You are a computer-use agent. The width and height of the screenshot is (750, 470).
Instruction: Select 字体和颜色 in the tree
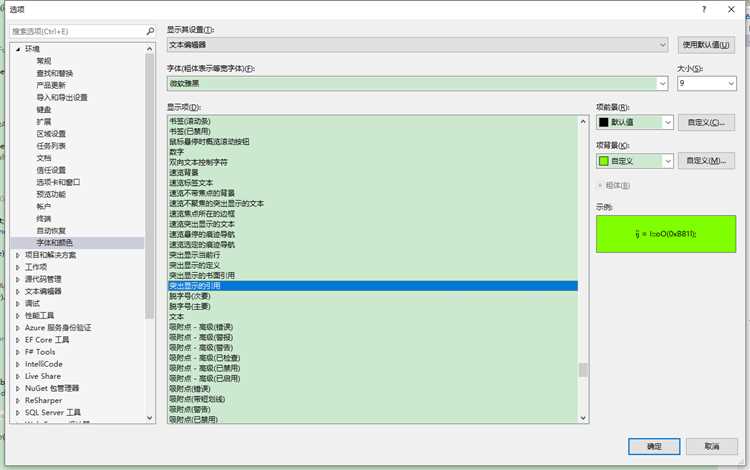point(55,243)
